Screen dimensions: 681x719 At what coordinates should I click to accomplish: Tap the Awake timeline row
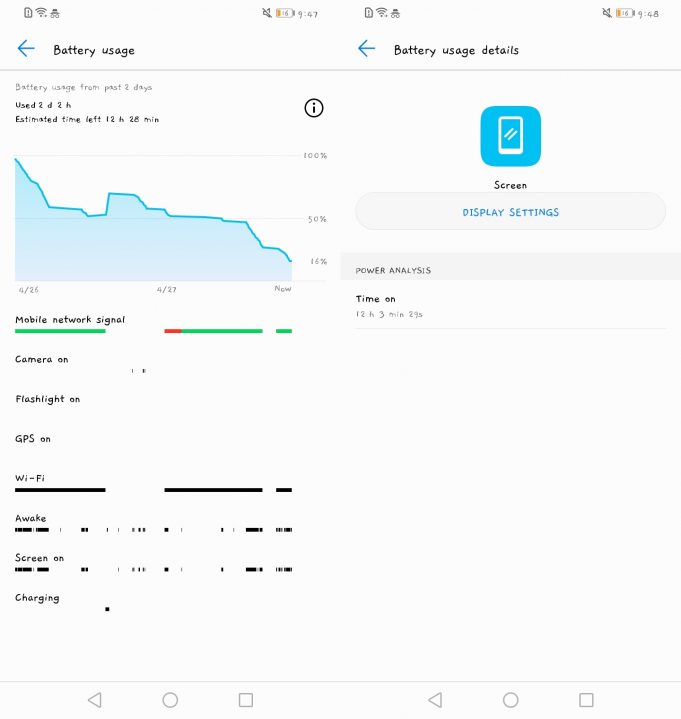(153, 529)
